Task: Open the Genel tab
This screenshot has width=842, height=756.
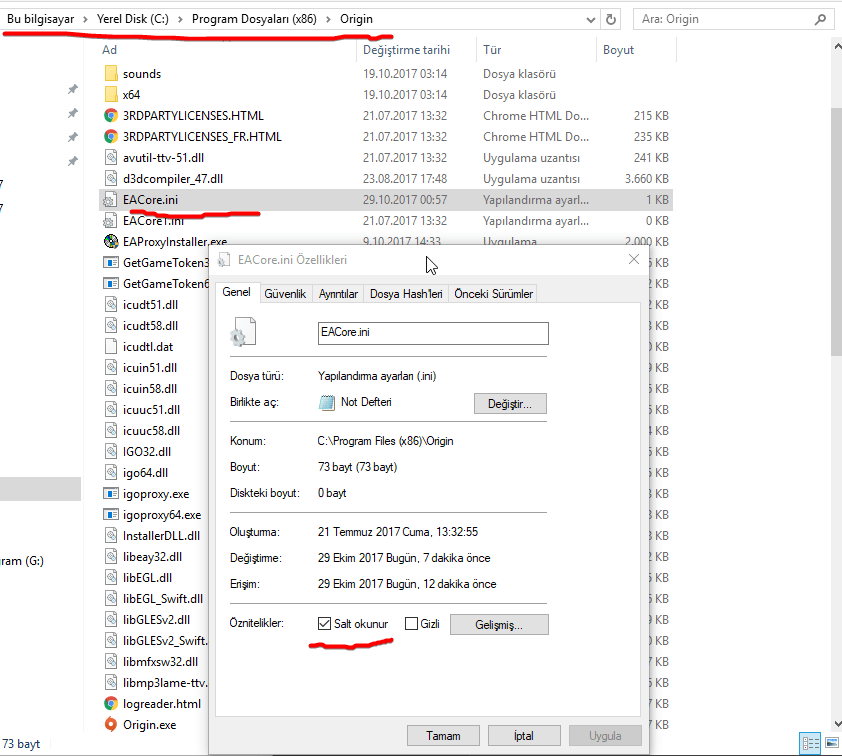Action: point(237,292)
